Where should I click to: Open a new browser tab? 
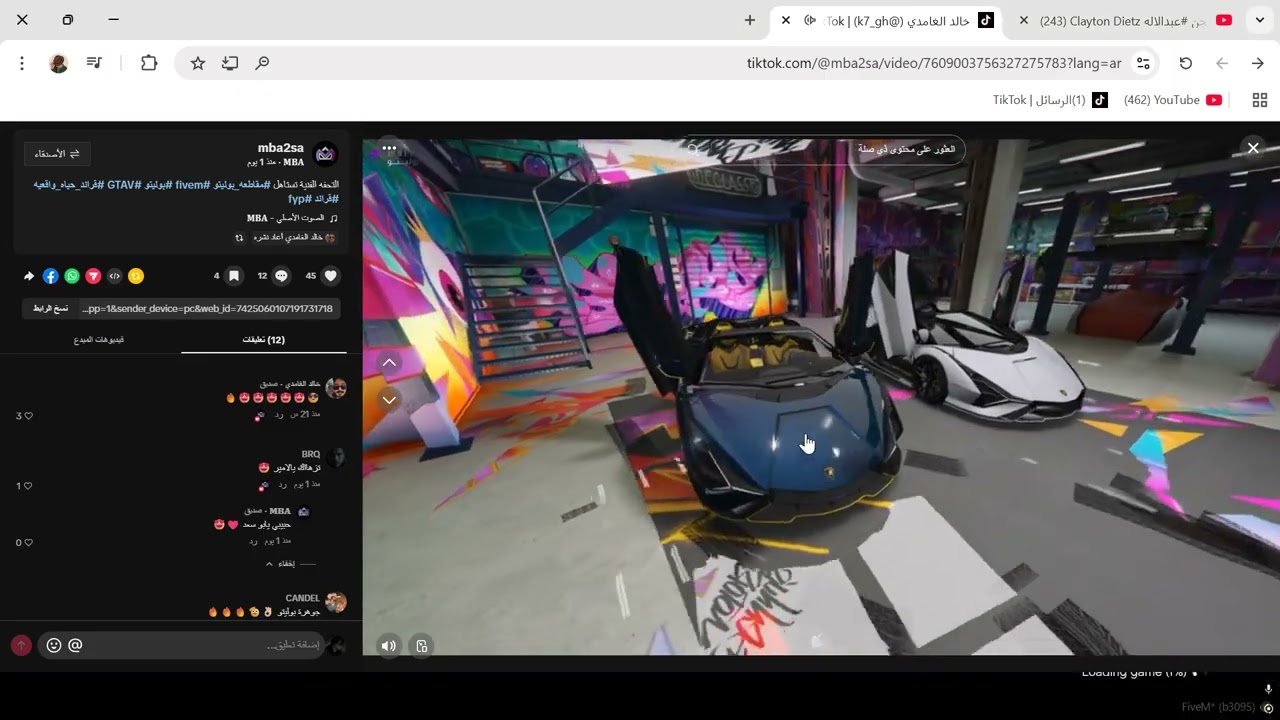coord(750,20)
